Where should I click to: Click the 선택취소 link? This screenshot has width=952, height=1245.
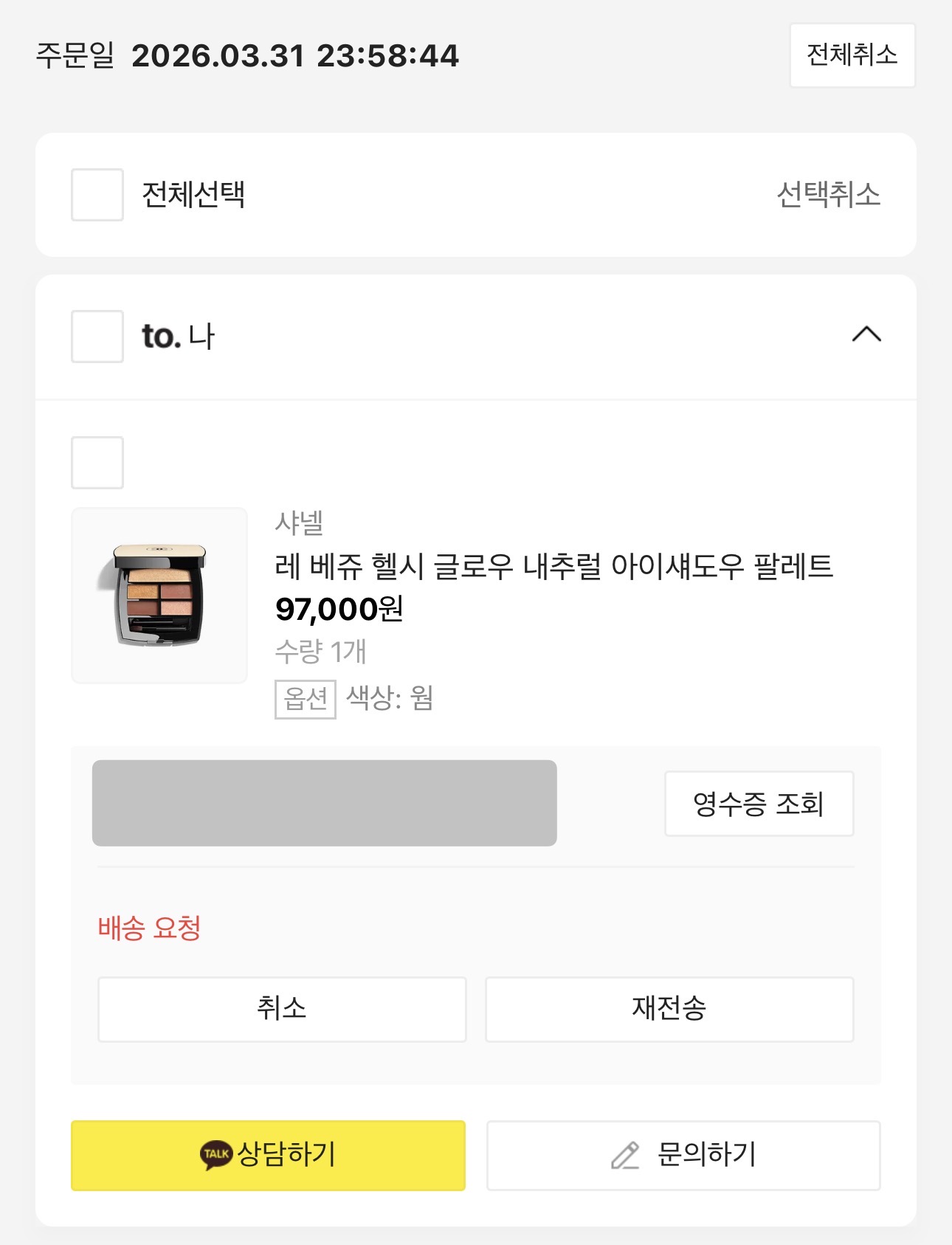828,195
